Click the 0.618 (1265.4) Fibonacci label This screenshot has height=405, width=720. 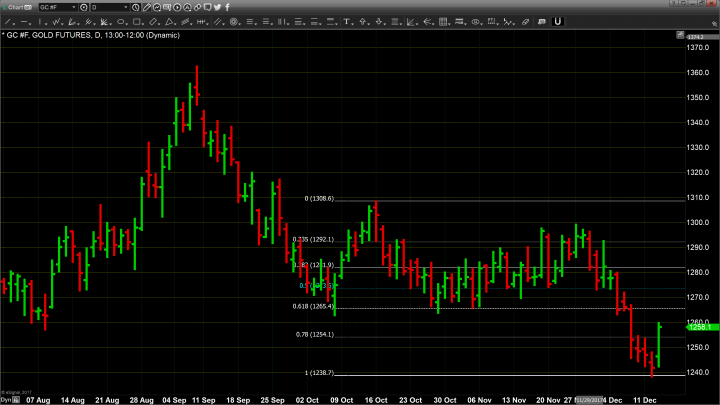313,306
